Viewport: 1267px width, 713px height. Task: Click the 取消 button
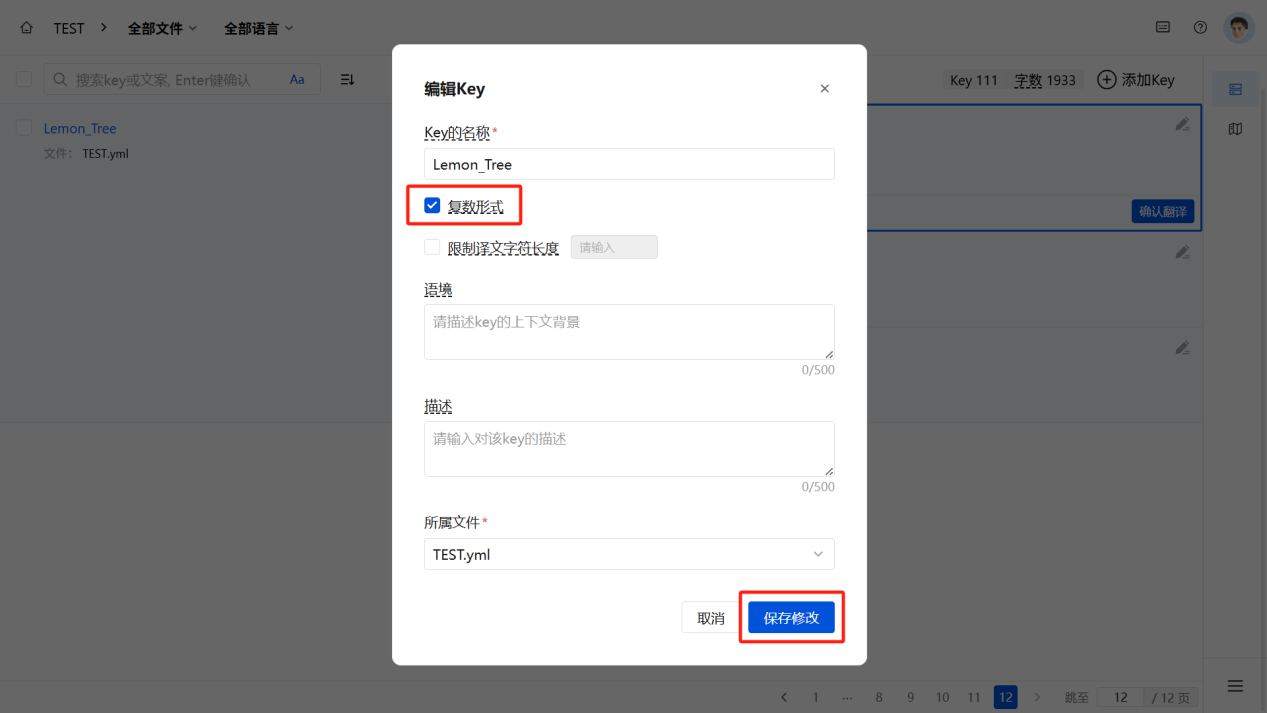(711, 618)
